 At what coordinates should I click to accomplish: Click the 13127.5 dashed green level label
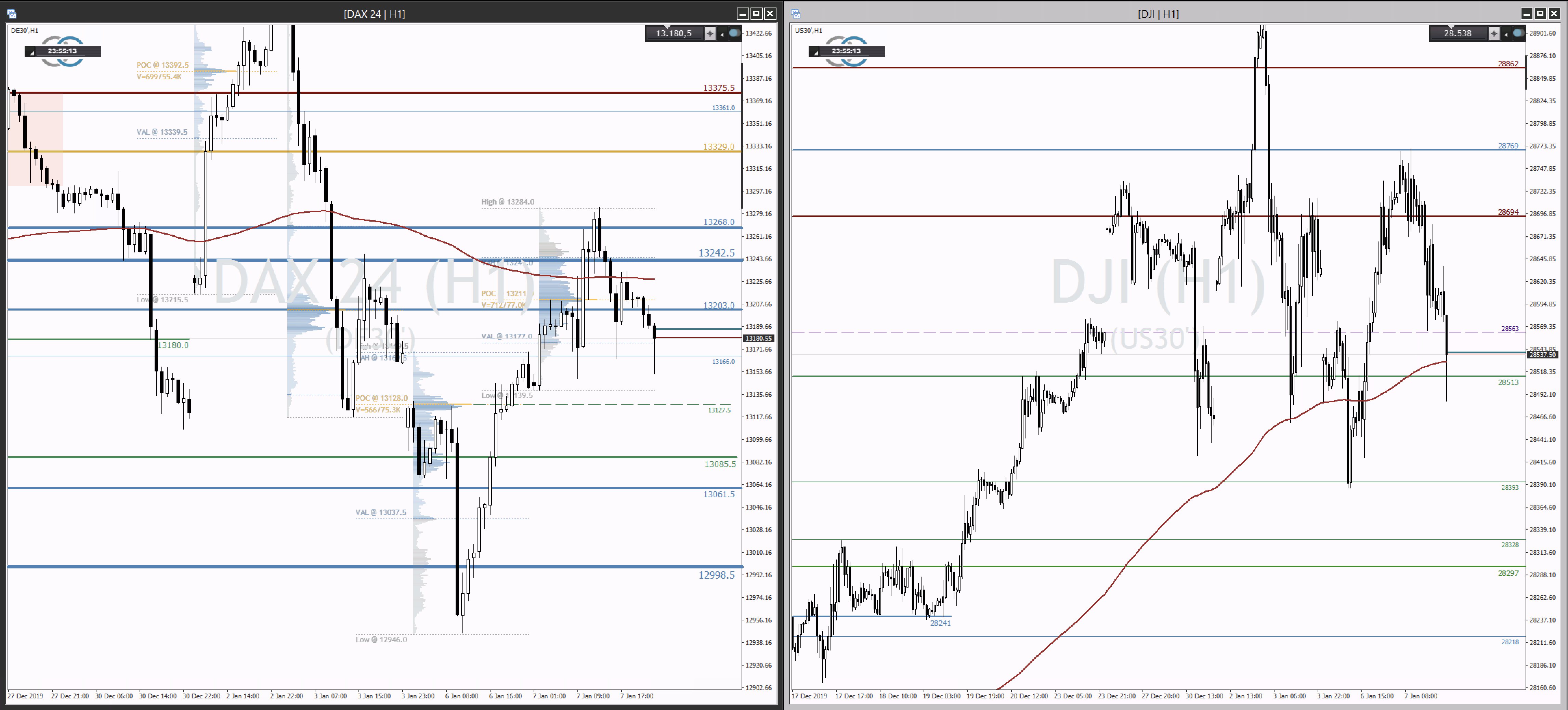click(x=719, y=410)
